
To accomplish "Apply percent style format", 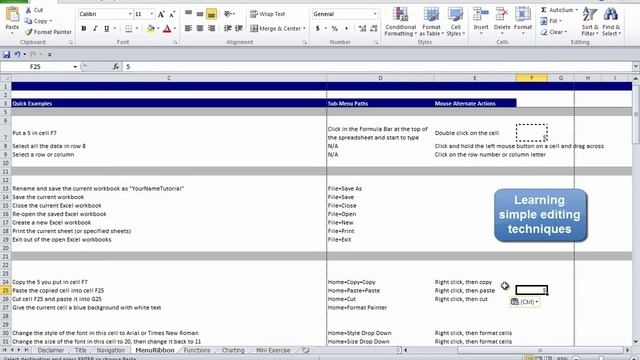I will click(335, 29).
